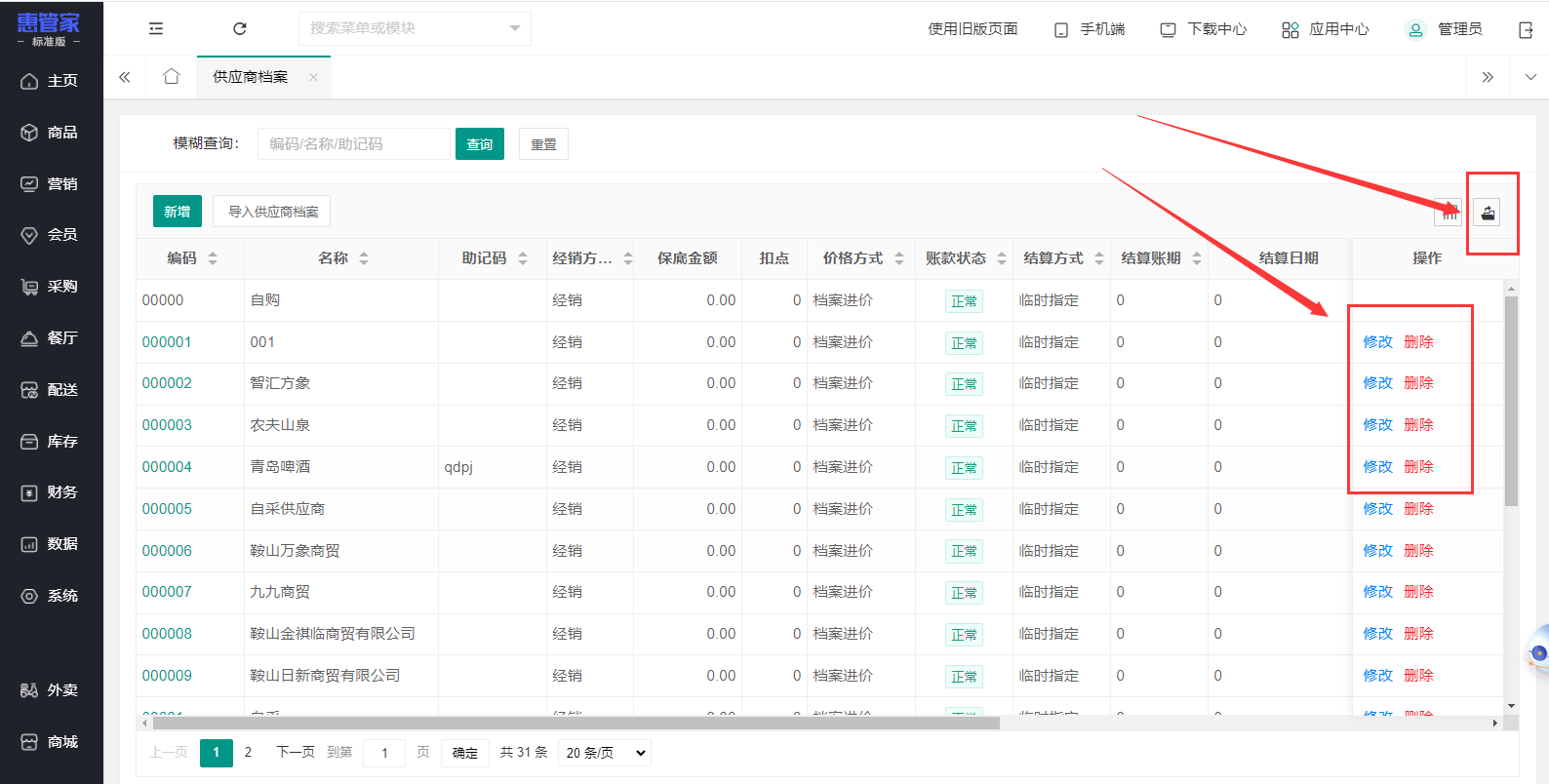Open the 库存 sidebar module

point(51,442)
